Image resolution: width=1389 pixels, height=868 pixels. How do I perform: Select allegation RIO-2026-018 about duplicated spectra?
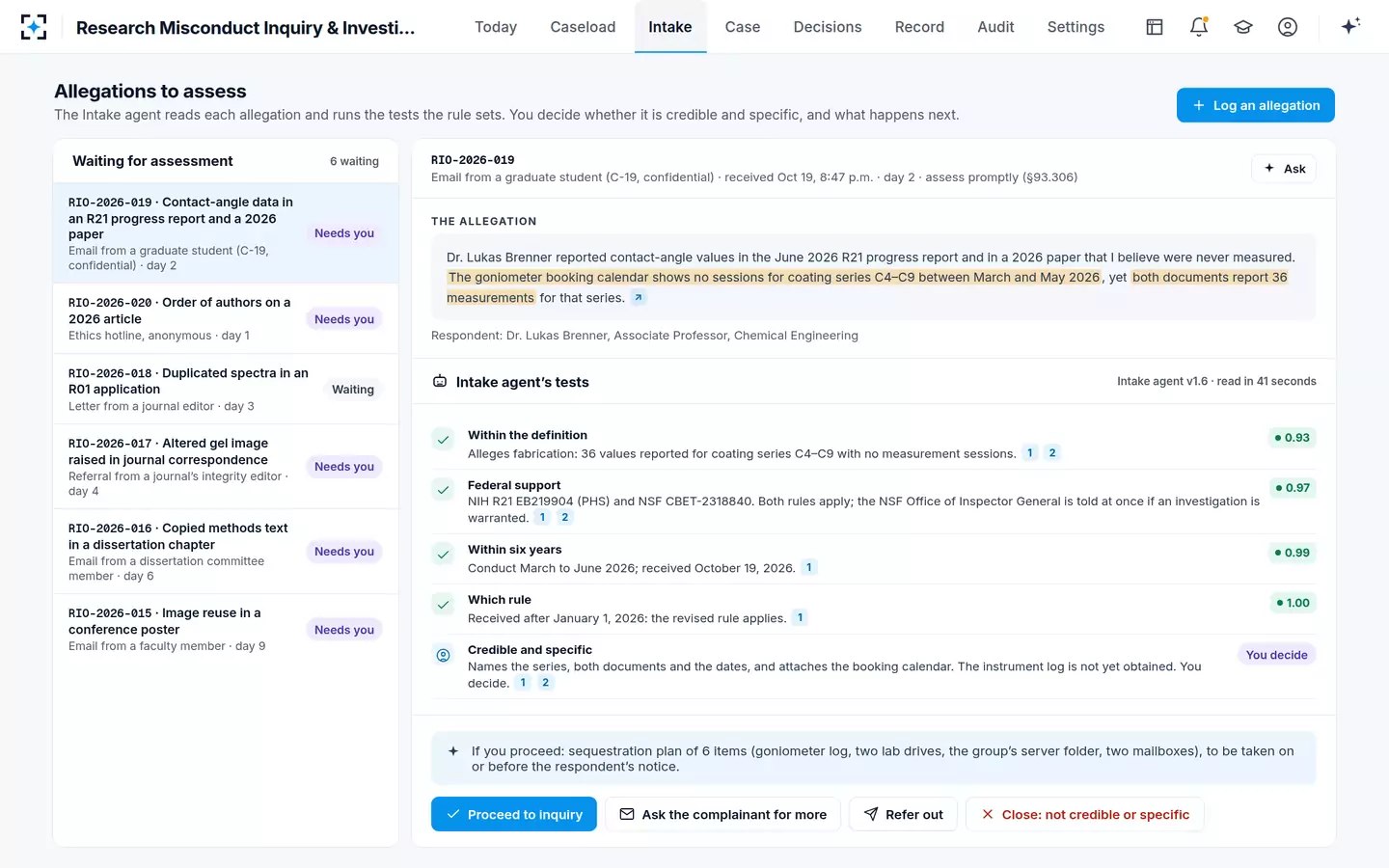(x=226, y=389)
